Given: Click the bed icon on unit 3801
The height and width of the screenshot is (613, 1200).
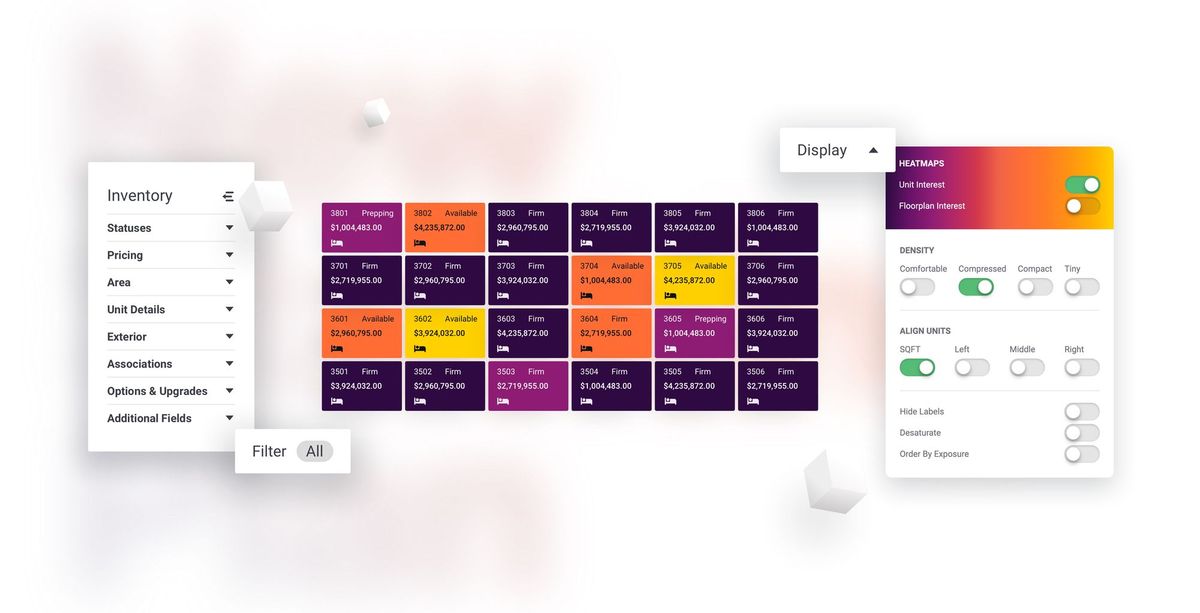Looking at the screenshot, I should pyautogui.click(x=338, y=240).
